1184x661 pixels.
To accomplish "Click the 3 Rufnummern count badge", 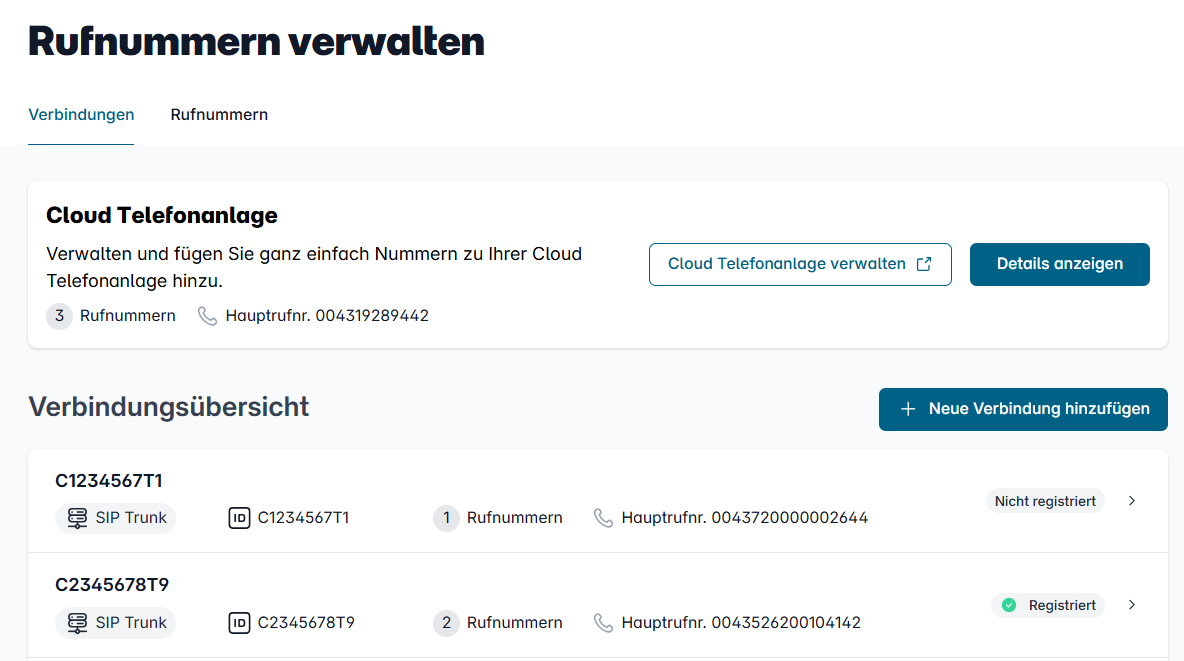I will [60, 316].
